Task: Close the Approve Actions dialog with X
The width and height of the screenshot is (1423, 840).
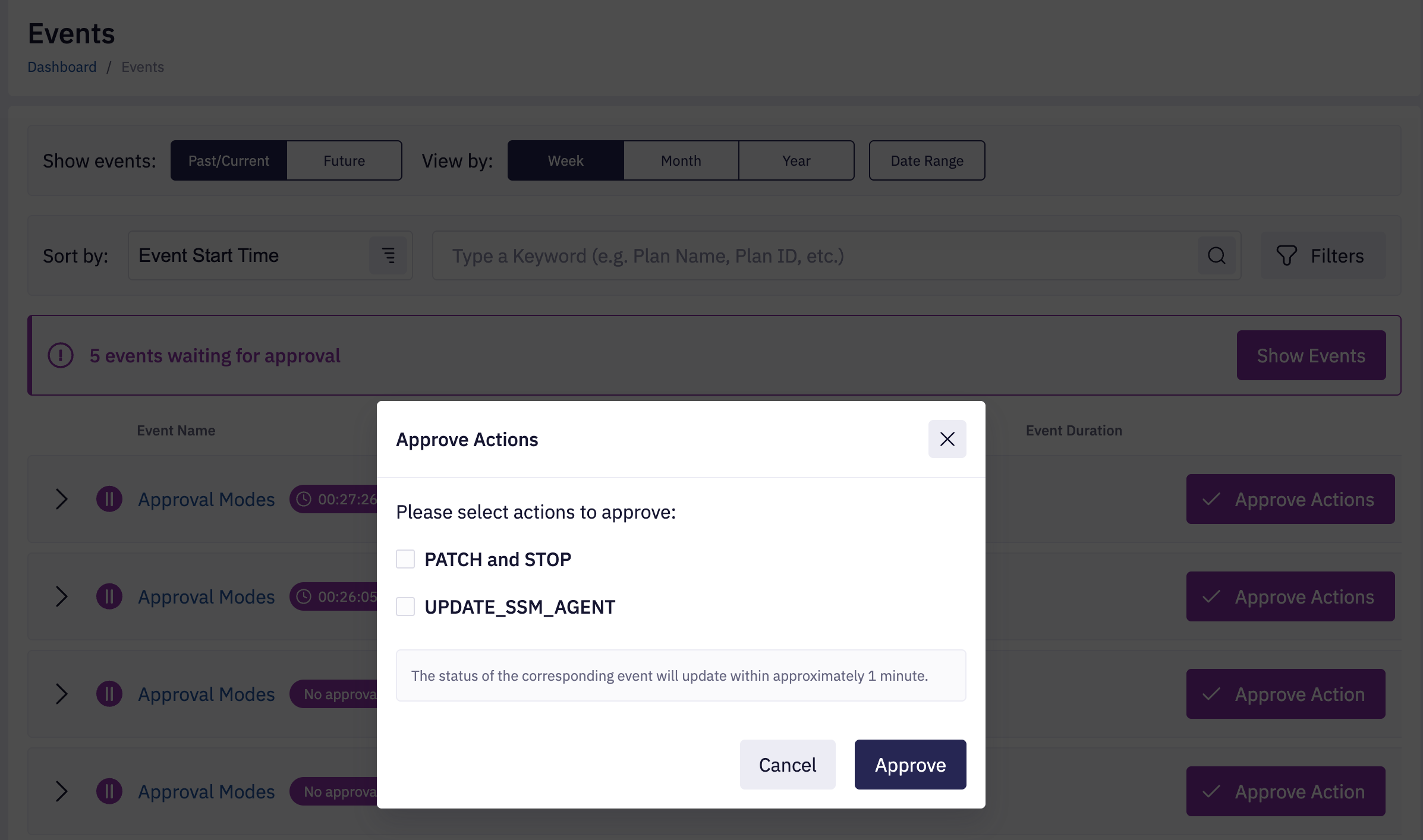Action: tap(947, 439)
